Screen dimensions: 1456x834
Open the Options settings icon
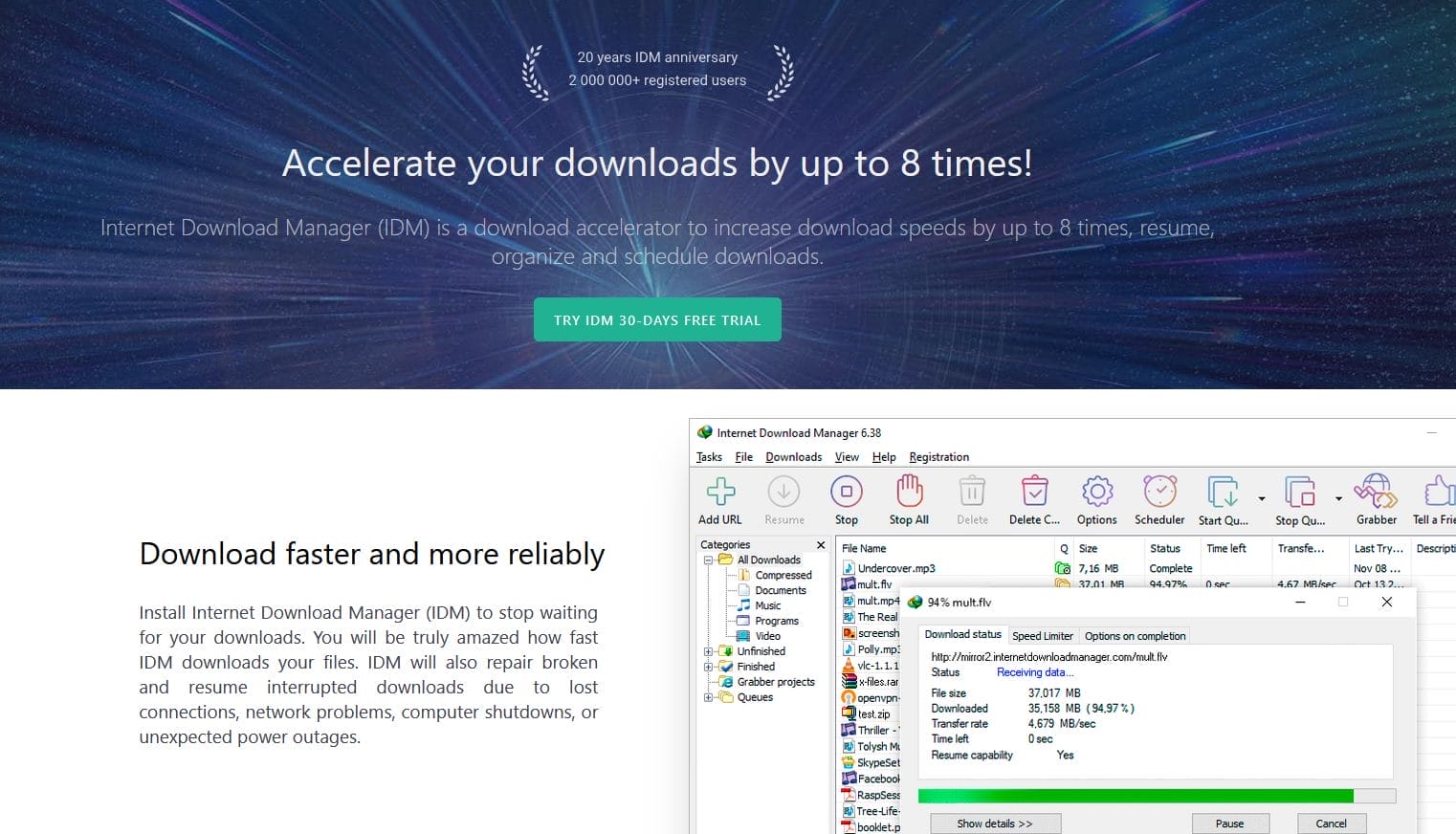[1096, 493]
